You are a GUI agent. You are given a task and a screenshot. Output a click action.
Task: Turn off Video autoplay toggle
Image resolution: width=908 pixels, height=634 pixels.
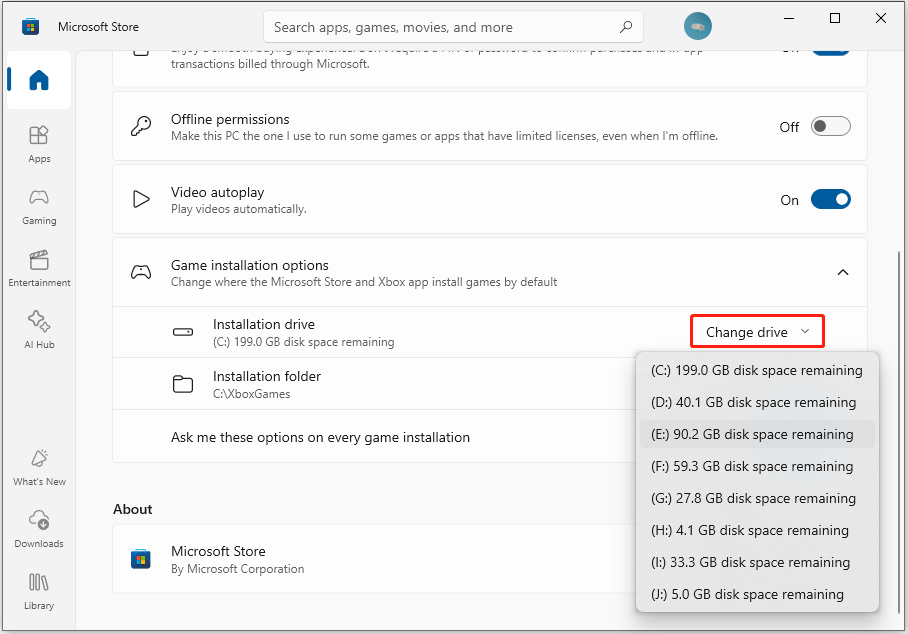click(x=830, y=199)
